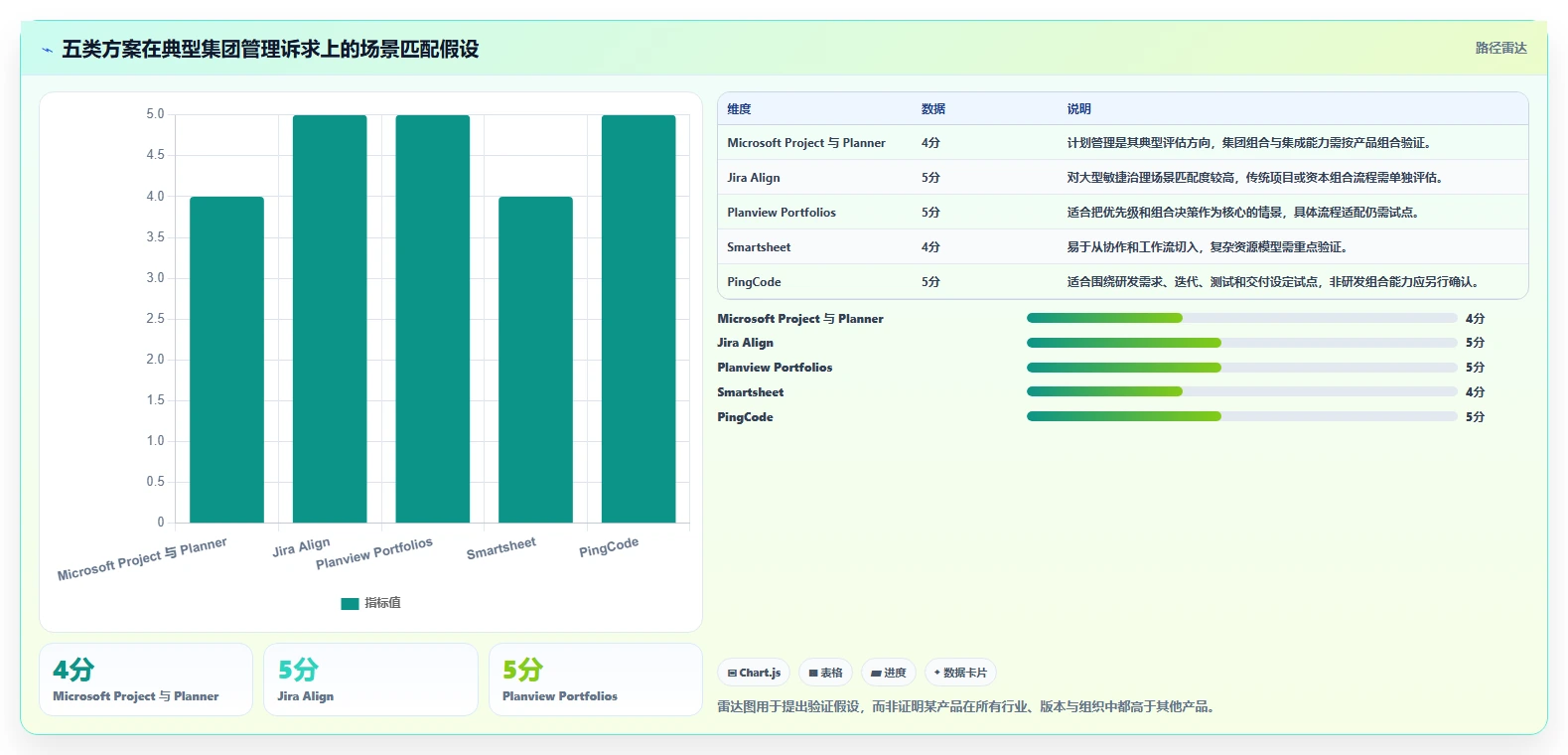Click the Smartsheet progress bar

click(1241, 391)
